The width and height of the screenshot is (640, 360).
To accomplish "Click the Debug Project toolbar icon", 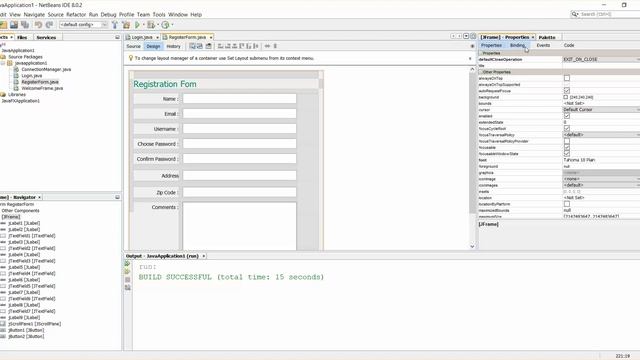I will (x=151, y=25).
